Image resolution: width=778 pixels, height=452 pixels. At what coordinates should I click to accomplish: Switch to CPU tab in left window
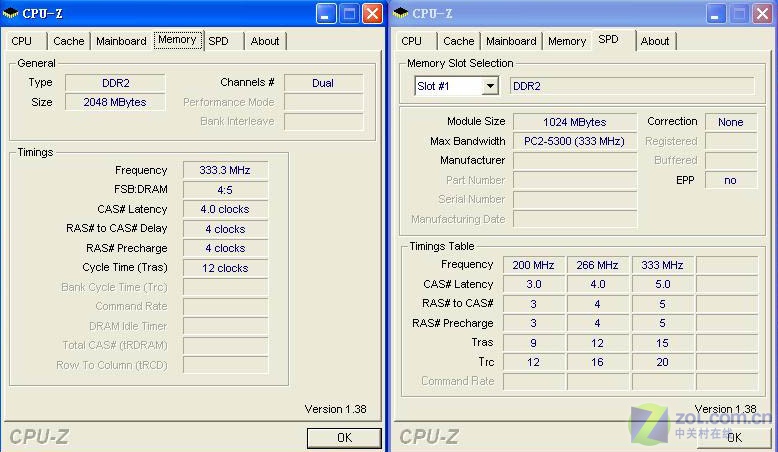tap(21, 41)
